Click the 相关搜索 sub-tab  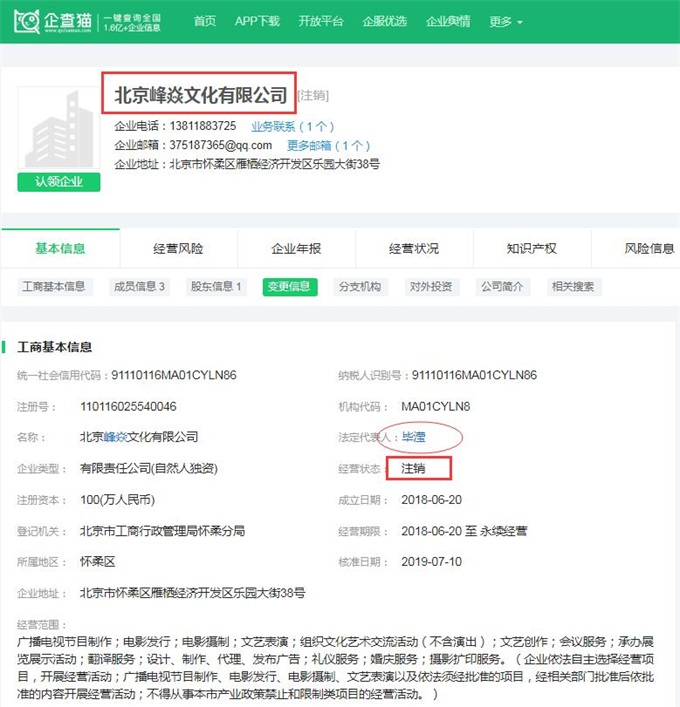pyautogui.click(x=572, y=286)
